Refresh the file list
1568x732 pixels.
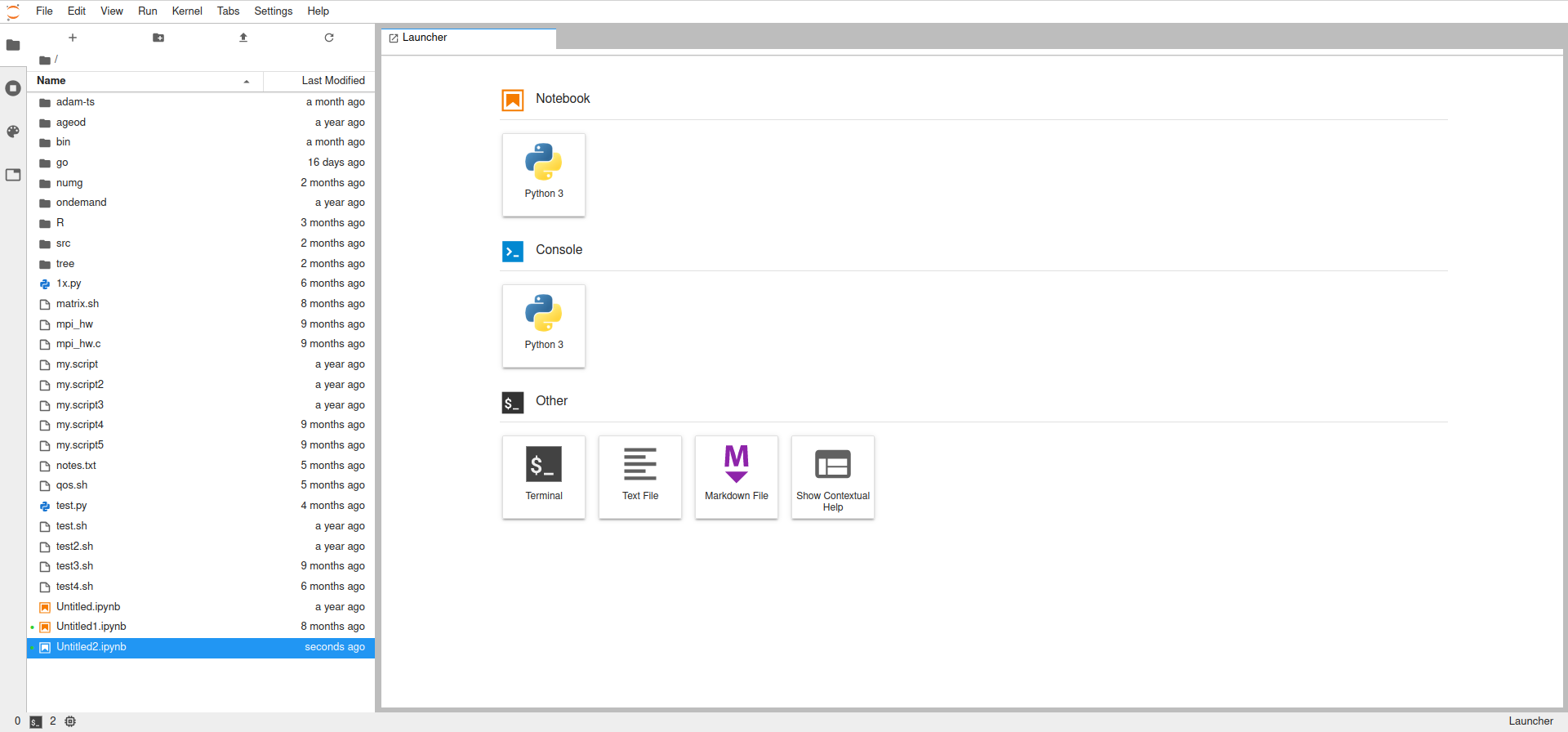pyautogui.click(x=329, y=38)
